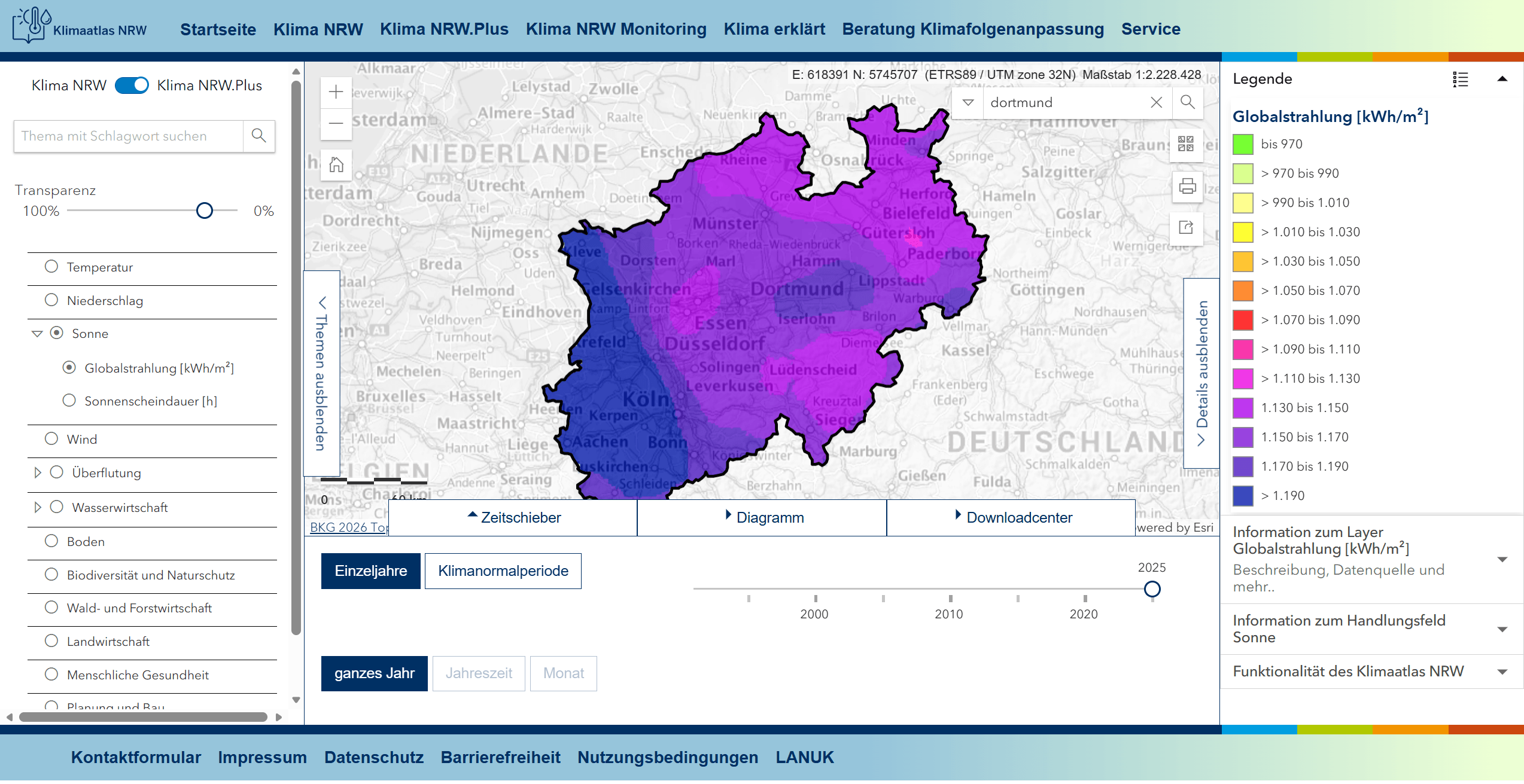Click the share map icon
The width and height of the screenshot is (1524, 784).
tap(1186, 228)
